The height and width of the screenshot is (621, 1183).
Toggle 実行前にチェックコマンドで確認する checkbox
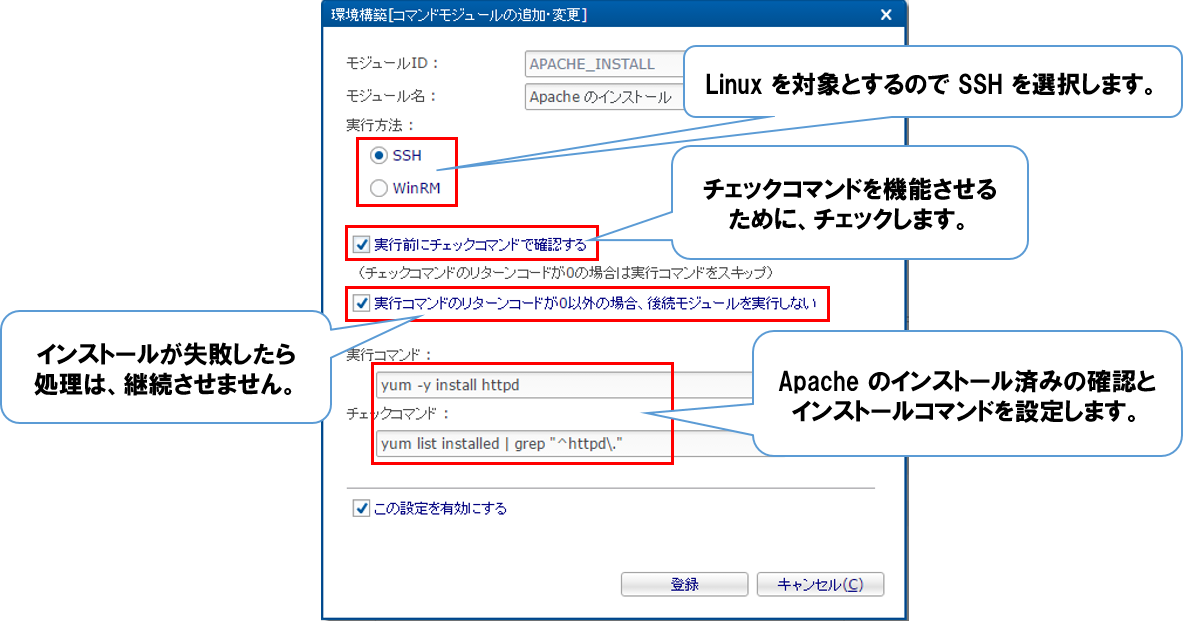[x=361, y=244]
